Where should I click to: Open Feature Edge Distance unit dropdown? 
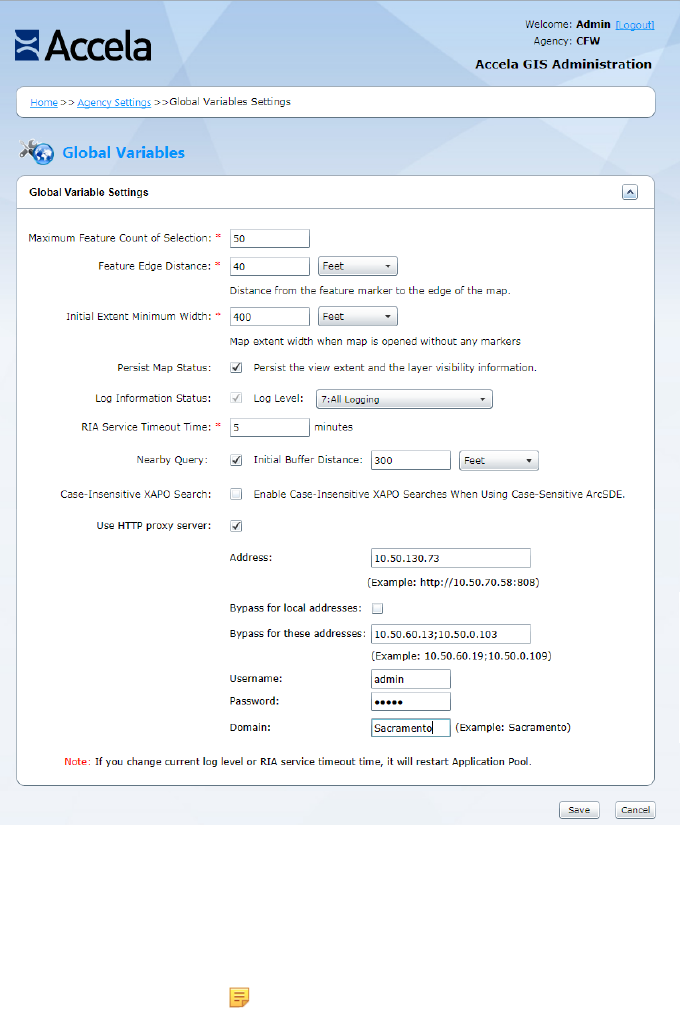tap(357, 266)
